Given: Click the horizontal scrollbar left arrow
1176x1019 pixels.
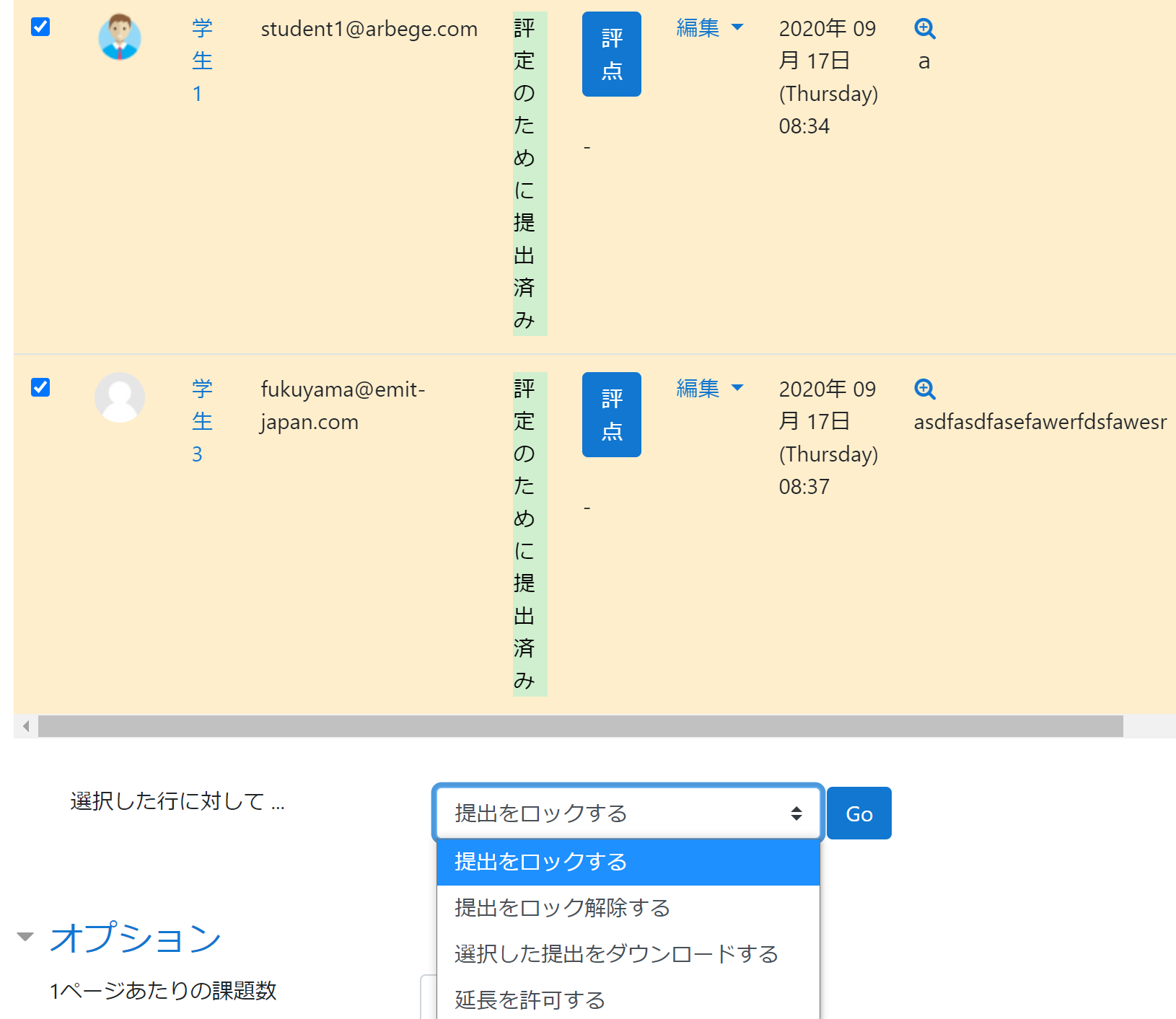Looking at the screenshot, I should click(x=26, y=726).
